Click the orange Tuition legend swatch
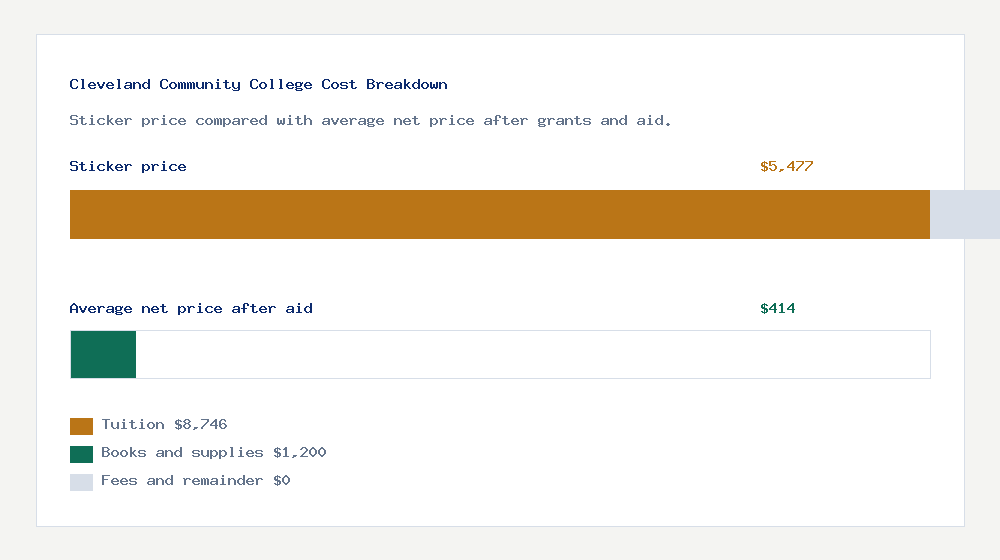The height and width of the screenshot is (560, 1000). [x=81, y=426]
